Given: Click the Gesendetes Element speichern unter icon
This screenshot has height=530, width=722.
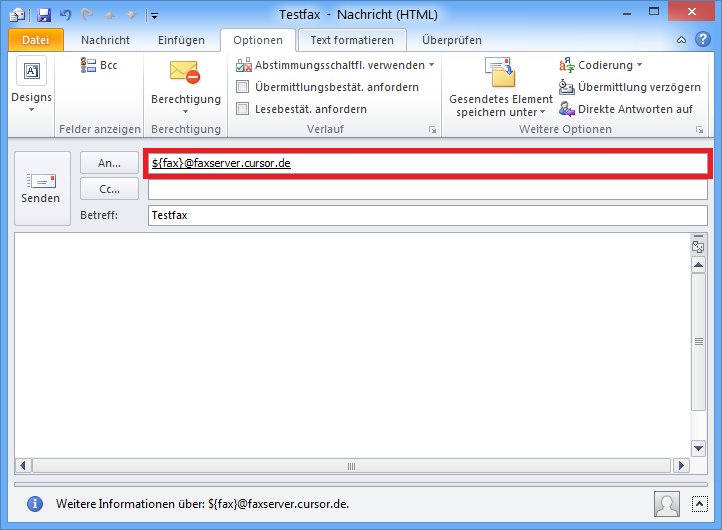Looking at the screenshot, I should 500,72.
